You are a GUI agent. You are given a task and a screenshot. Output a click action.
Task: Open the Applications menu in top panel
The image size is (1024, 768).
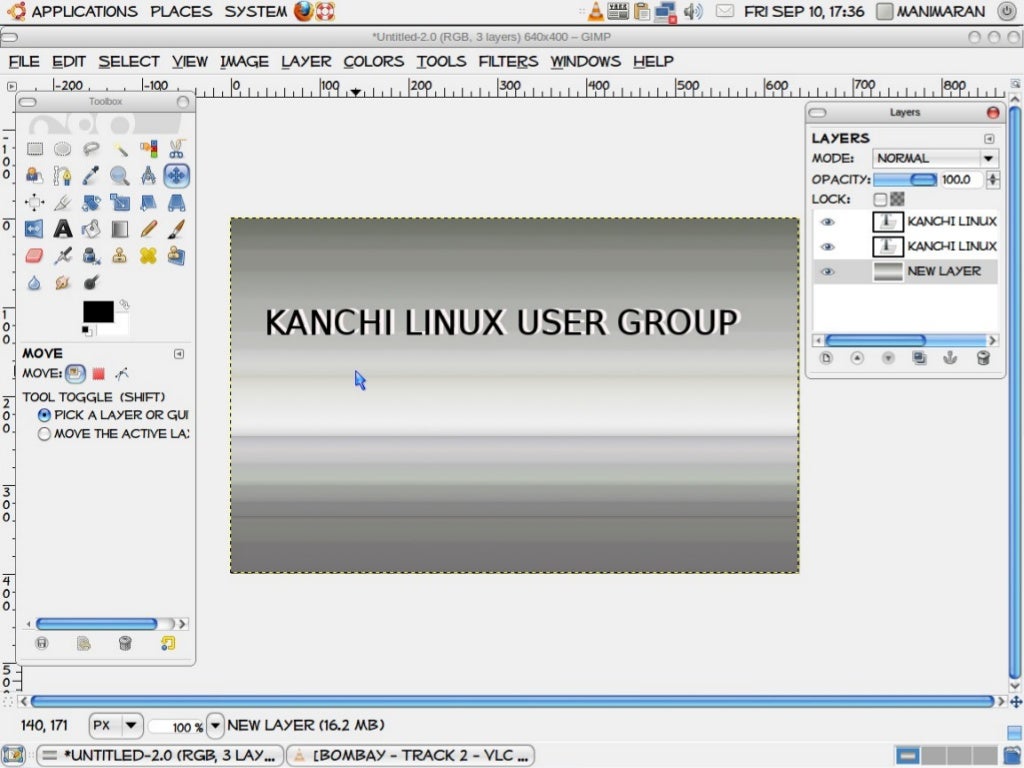[x=84, y=12]
